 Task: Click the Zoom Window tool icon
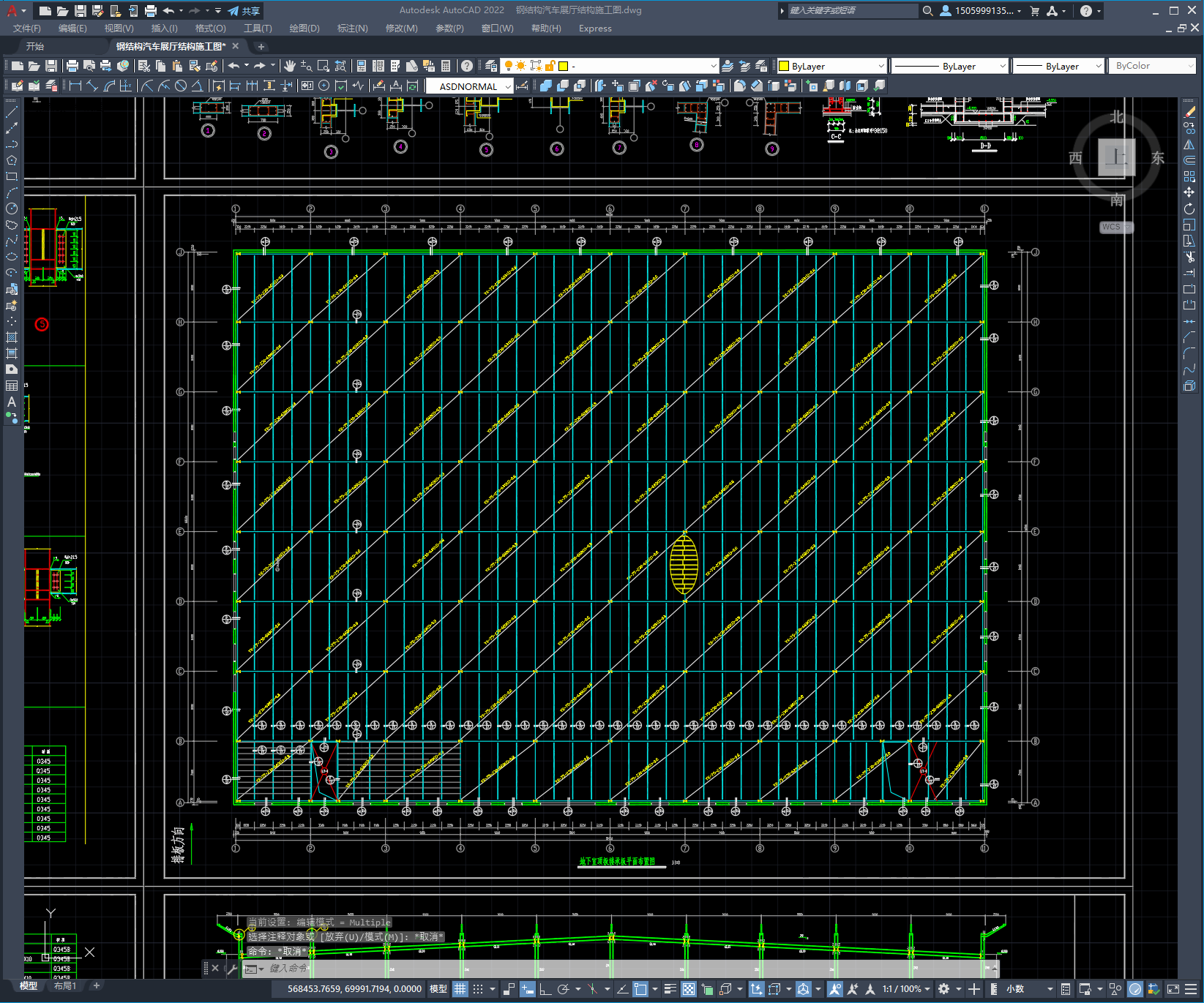pos(323,66)
